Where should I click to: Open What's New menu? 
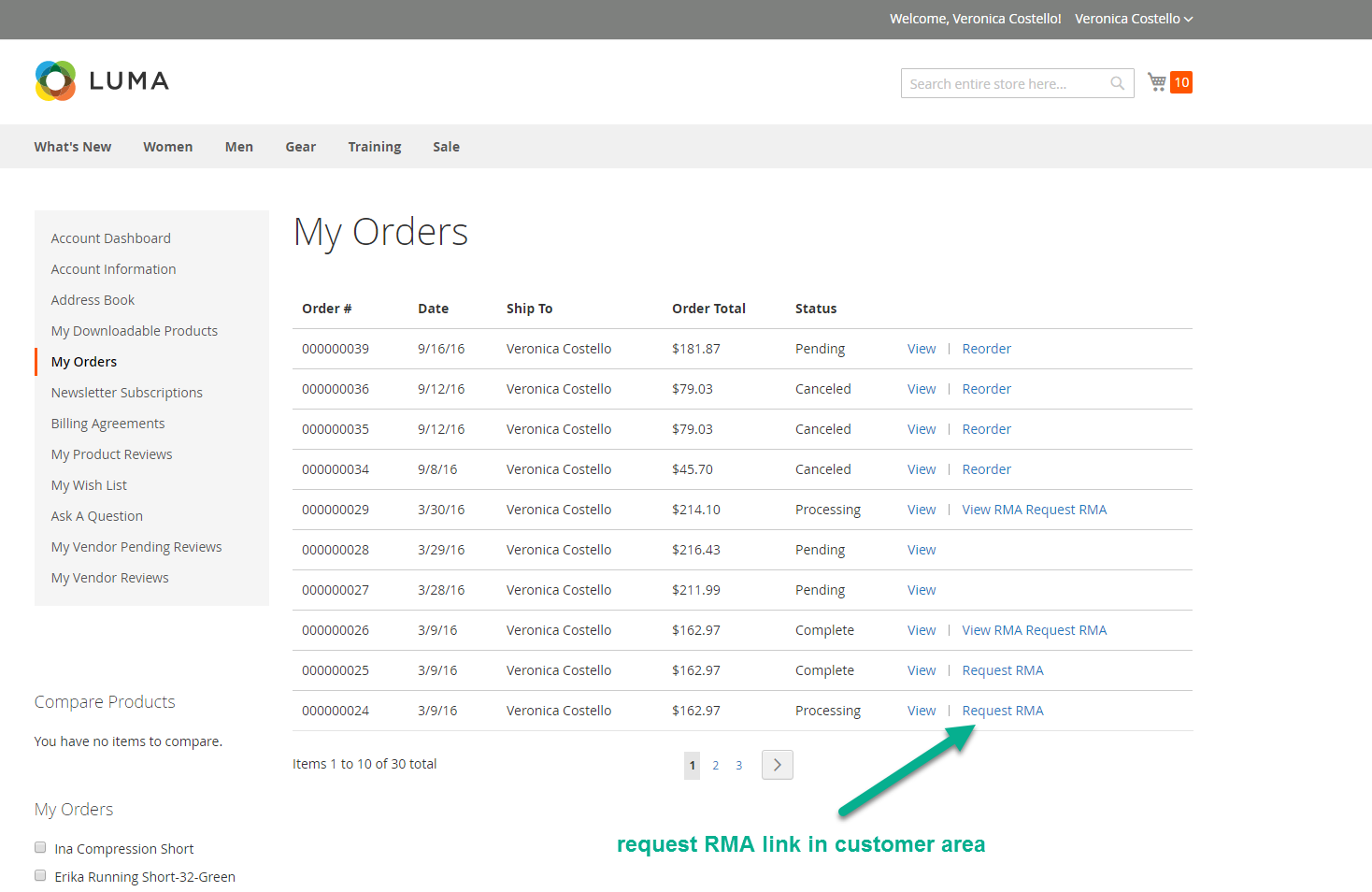(73, 147)
